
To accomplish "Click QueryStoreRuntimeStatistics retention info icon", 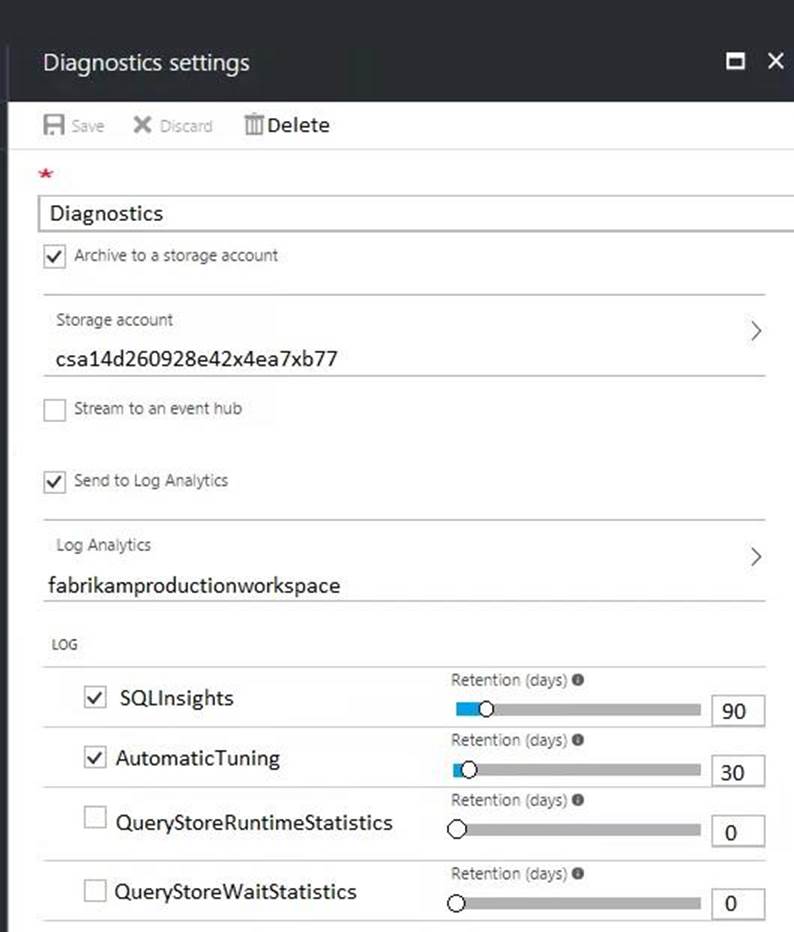I will click(578, 800).
